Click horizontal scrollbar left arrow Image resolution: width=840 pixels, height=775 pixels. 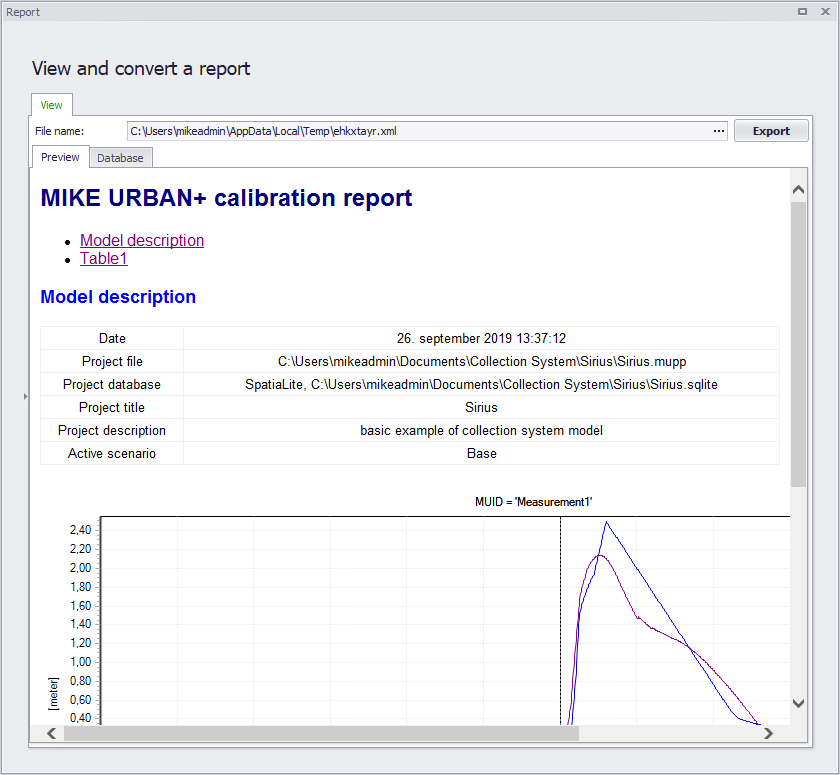coord(51,733)
